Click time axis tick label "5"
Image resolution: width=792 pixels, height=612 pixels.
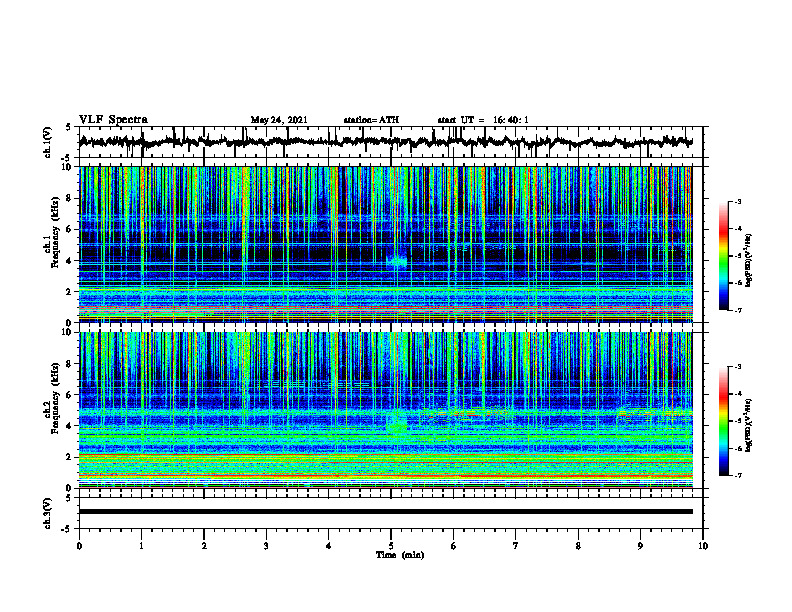(391, 546)
